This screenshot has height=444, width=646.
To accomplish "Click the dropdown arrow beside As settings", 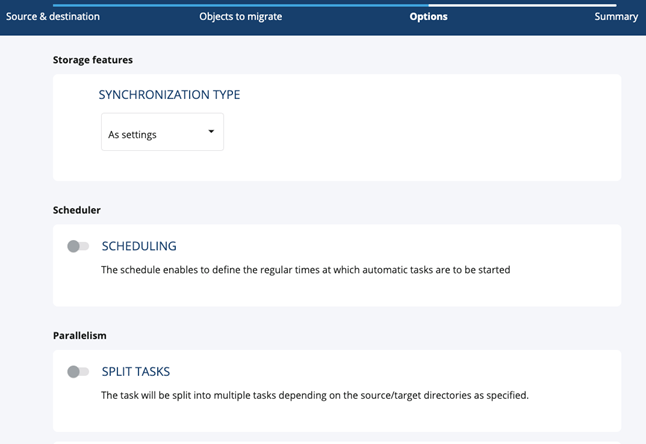I will 211,131.
